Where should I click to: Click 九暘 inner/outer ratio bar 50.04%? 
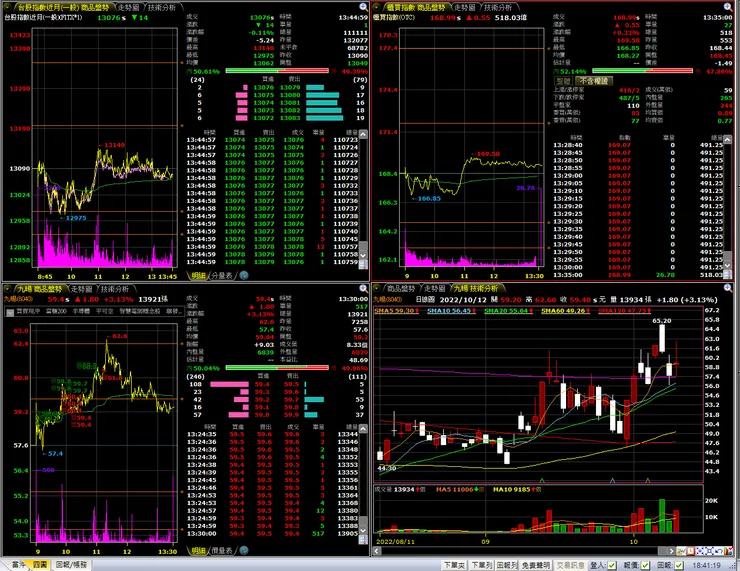point(277,367)
